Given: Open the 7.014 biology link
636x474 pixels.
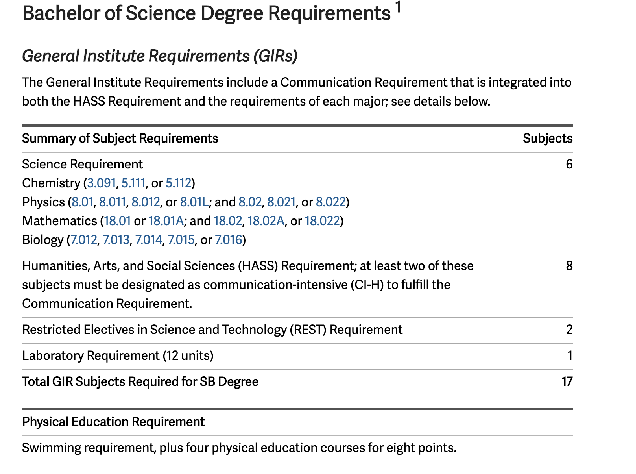Looking at the screenshot, I should 148,240.
